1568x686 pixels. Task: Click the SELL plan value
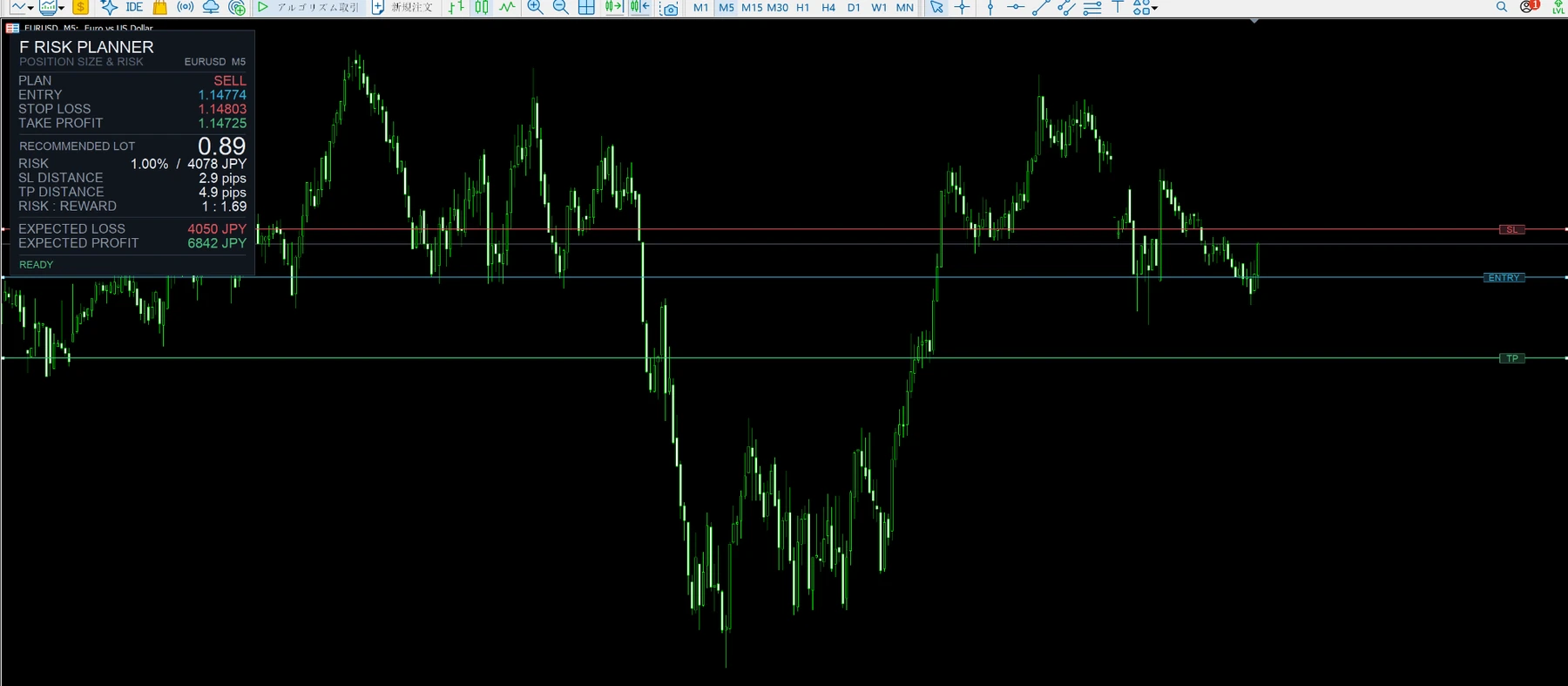click(x=230, y=80)
